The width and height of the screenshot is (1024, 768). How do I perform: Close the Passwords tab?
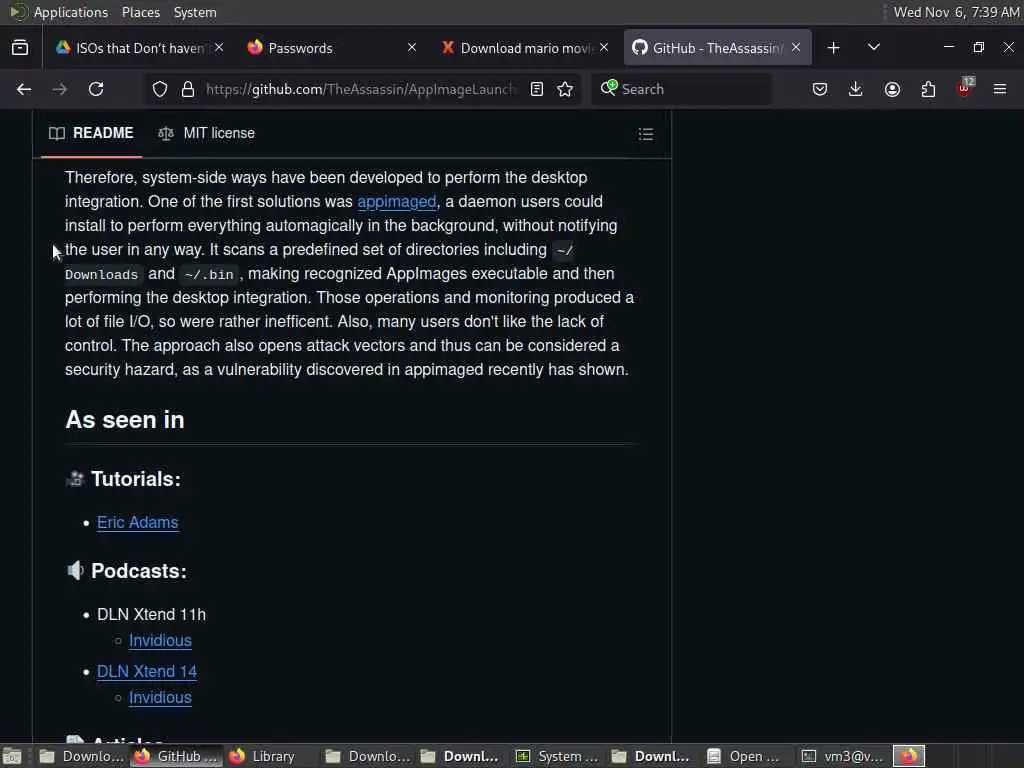click(412, 48)
